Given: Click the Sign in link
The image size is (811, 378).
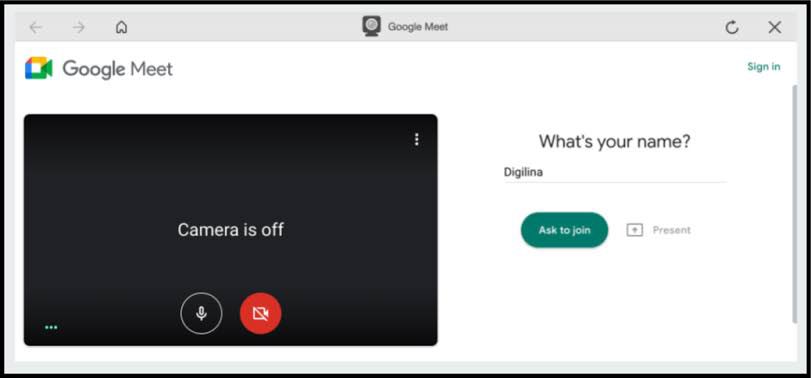Looking at the screenshot, I should [x=763, y=67].
